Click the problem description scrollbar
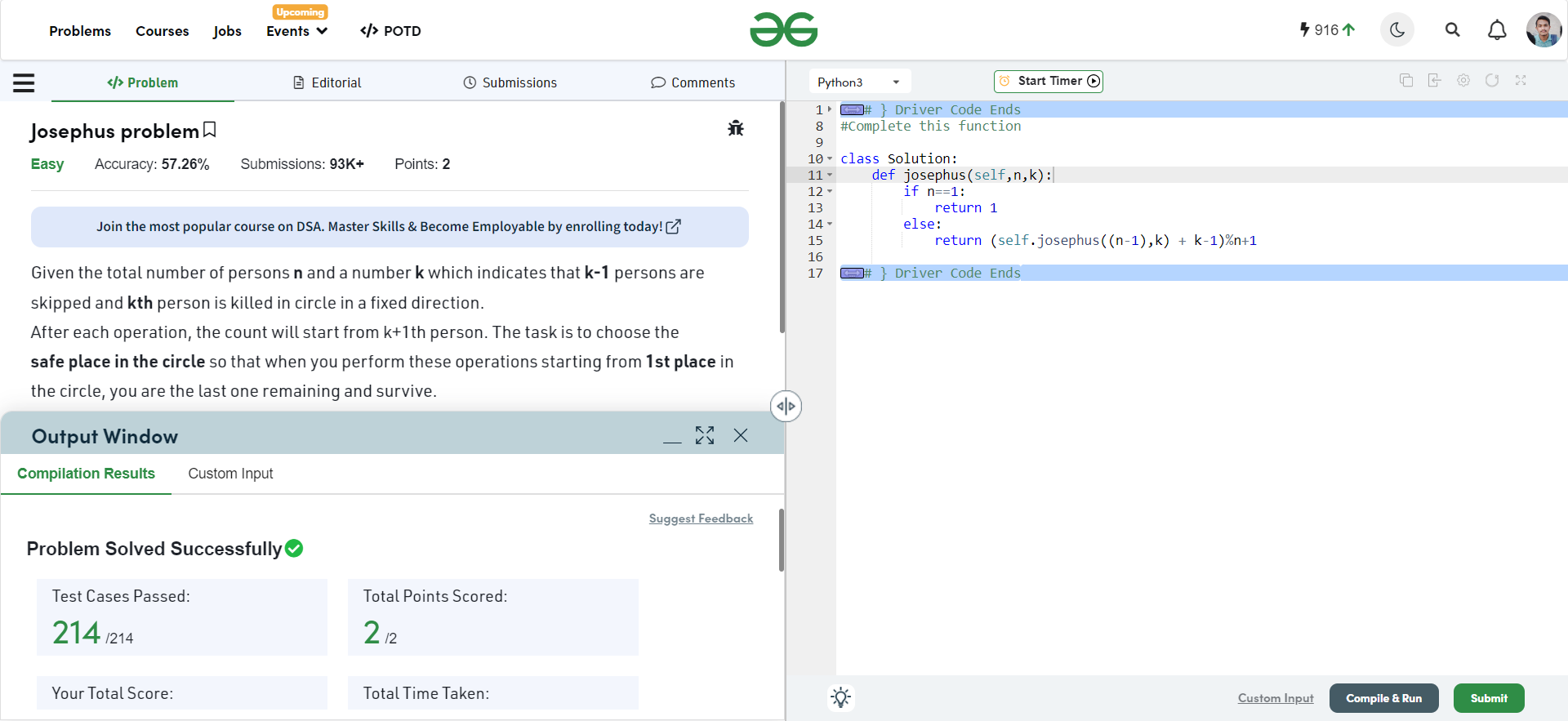Viewport: 1568px width, 721px height. 782,217
